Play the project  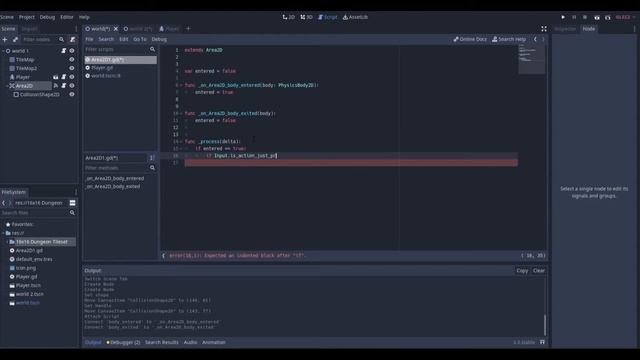pos(563,17)
